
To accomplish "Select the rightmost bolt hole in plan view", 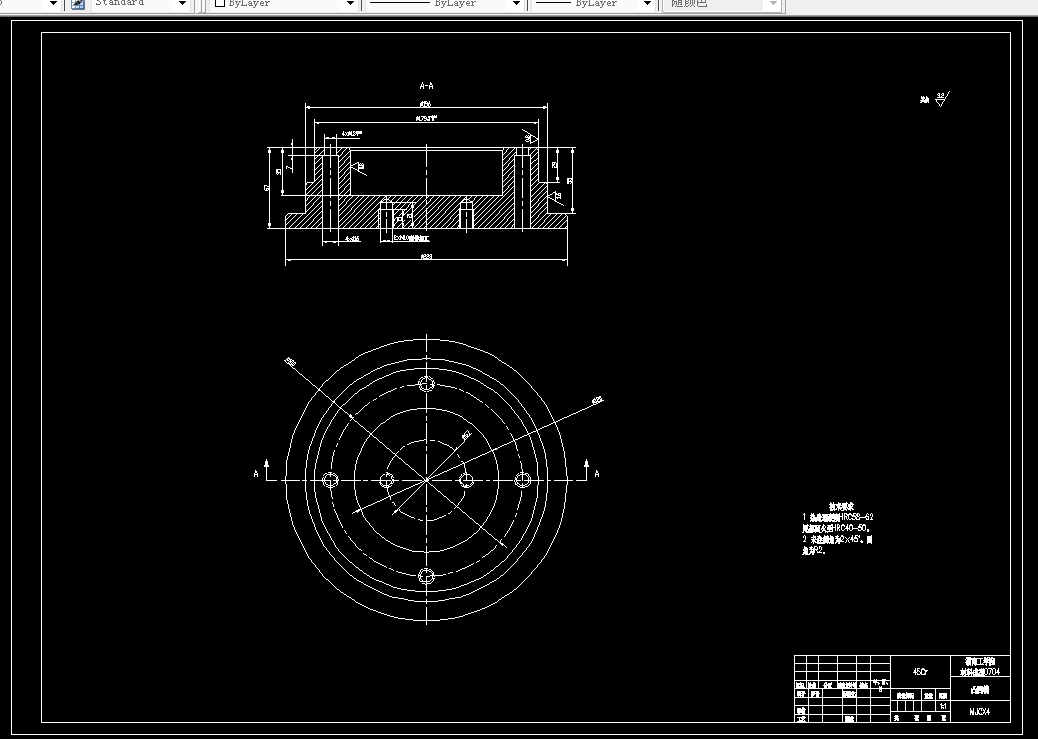I will coord(523,479).
